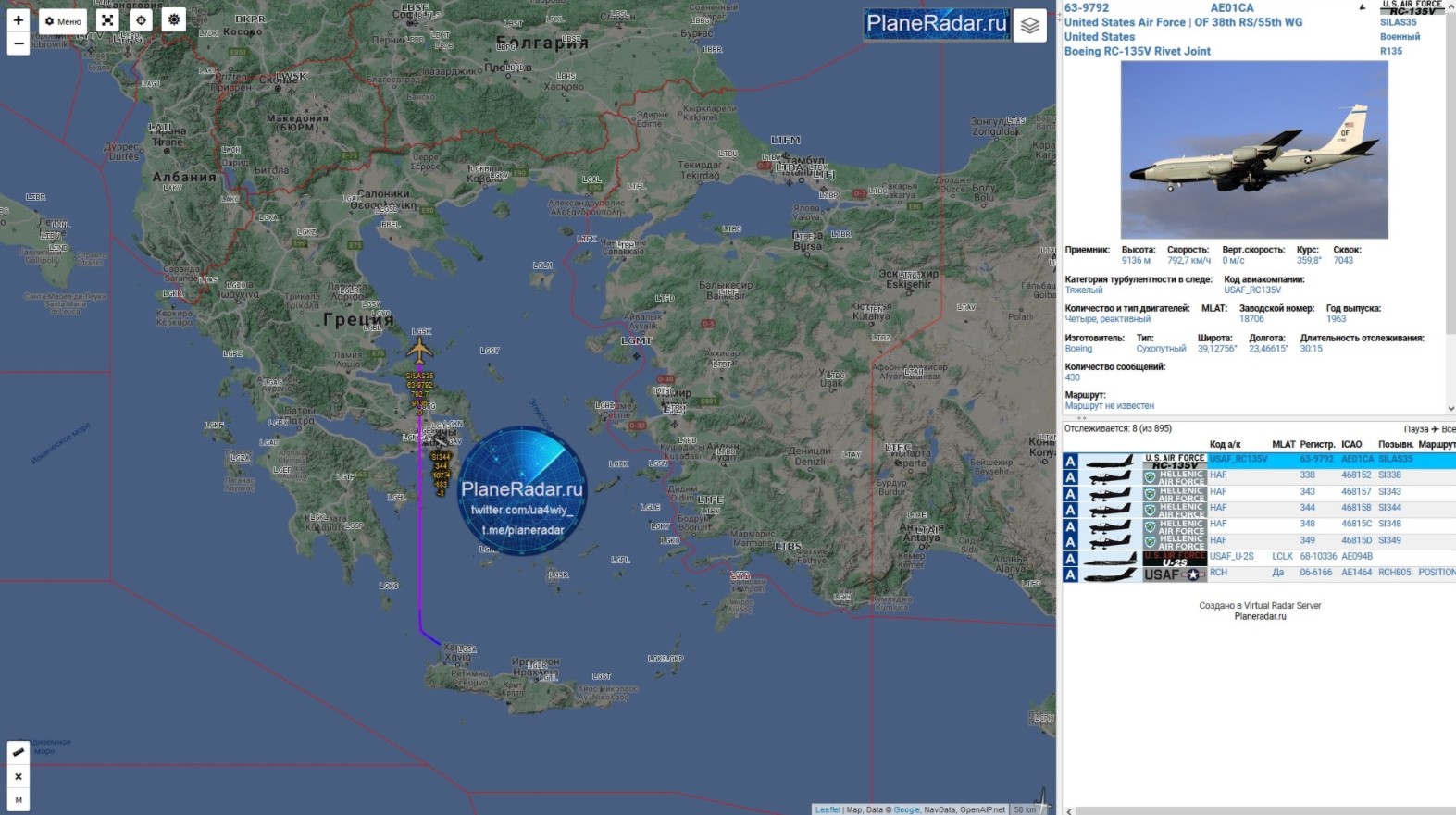Select the ruler measure tool
Viewport: 1456px width, 815px height.
tap(19, 752)
